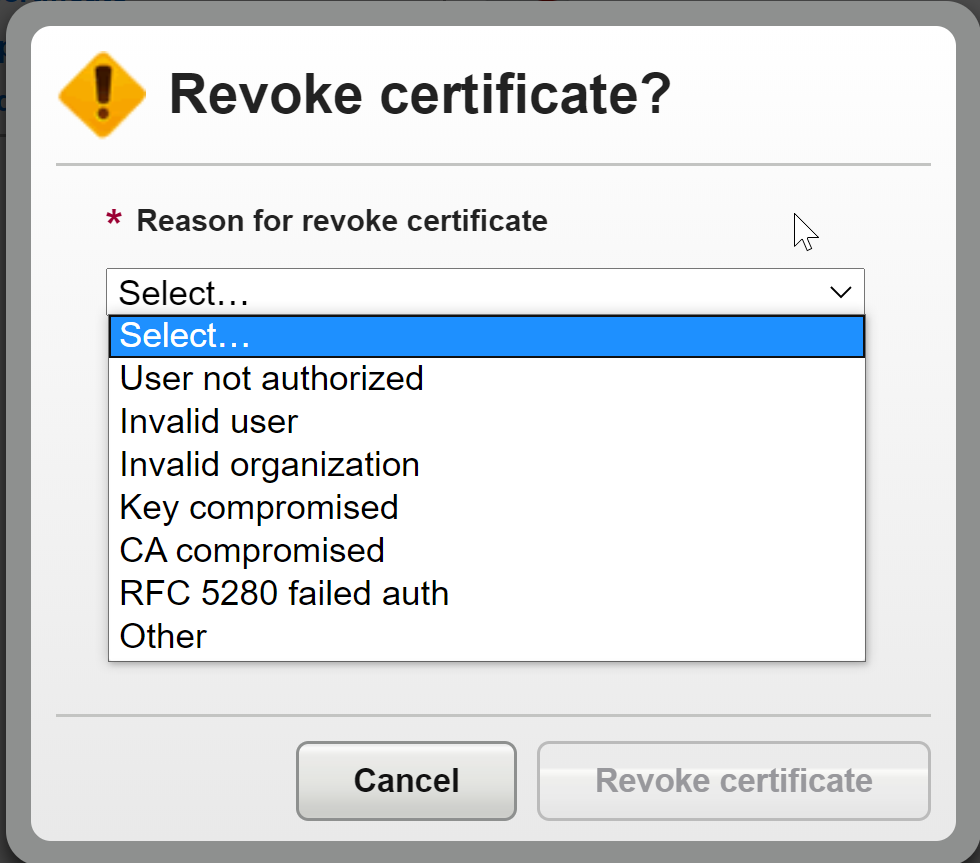Click the red required-field asterisk
The height and width of the screenshot is (863, 980).
[x=114, y=219]
